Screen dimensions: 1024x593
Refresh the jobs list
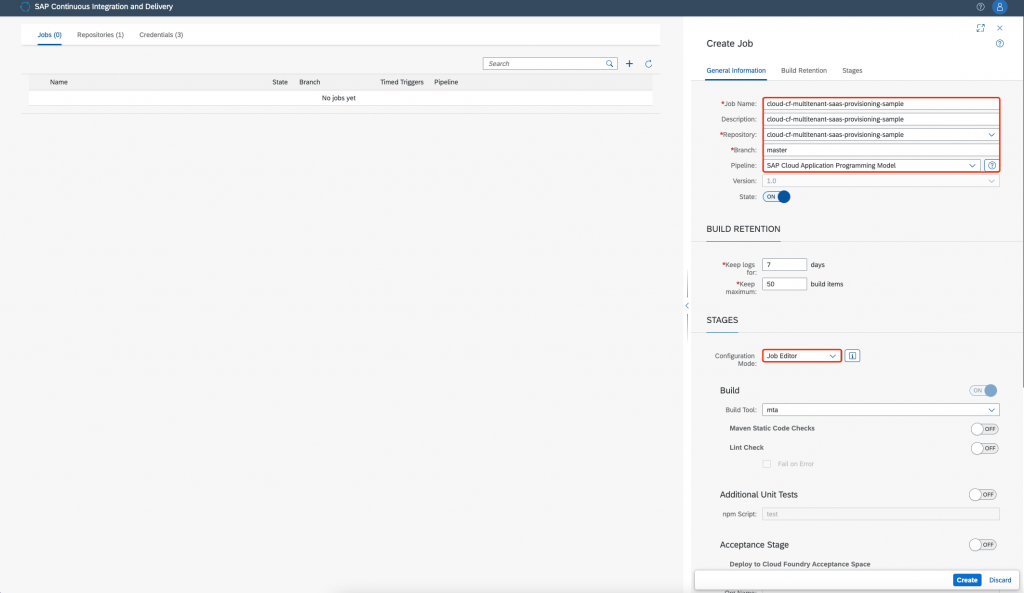[x=648, y=63]
